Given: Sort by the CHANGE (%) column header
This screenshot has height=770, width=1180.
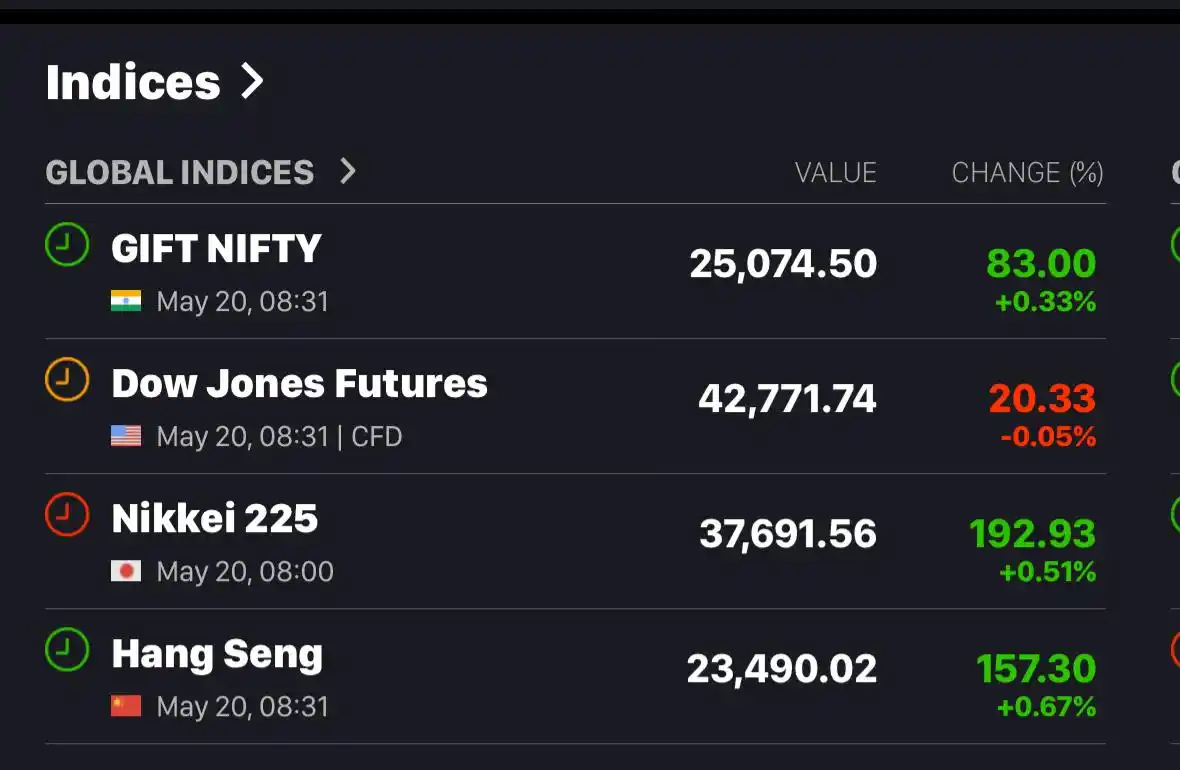Looking at the screenshot, I should (1027, 172).
